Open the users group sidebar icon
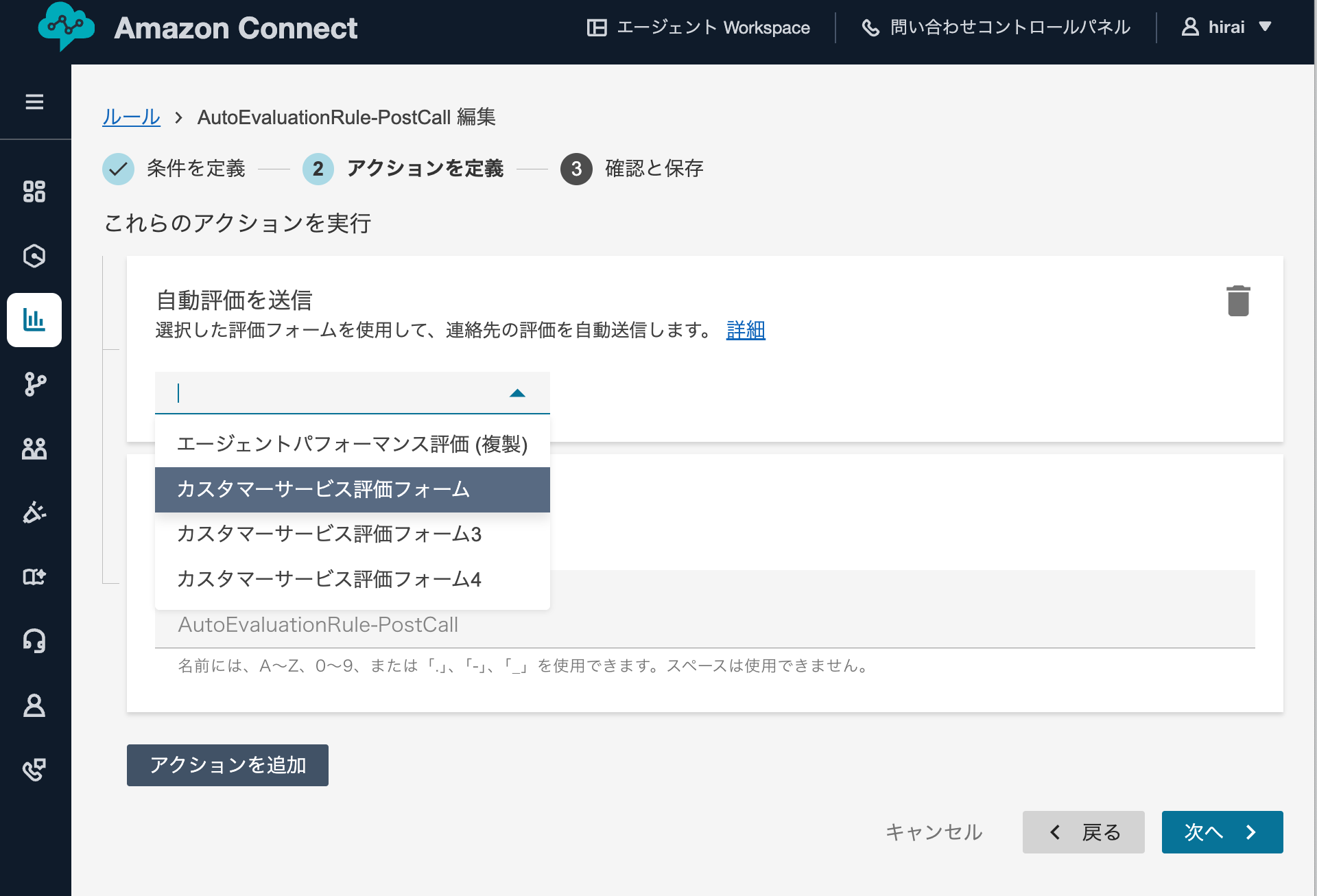 (34, 449)
